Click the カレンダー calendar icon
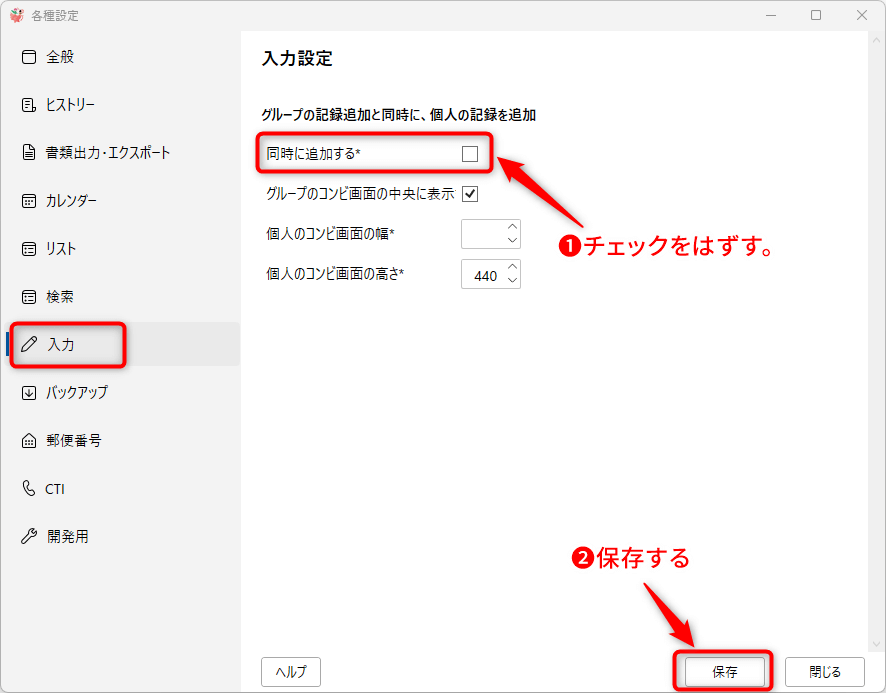Image resolution: width=886 pixels, height=693 pixels. [29, 201]
